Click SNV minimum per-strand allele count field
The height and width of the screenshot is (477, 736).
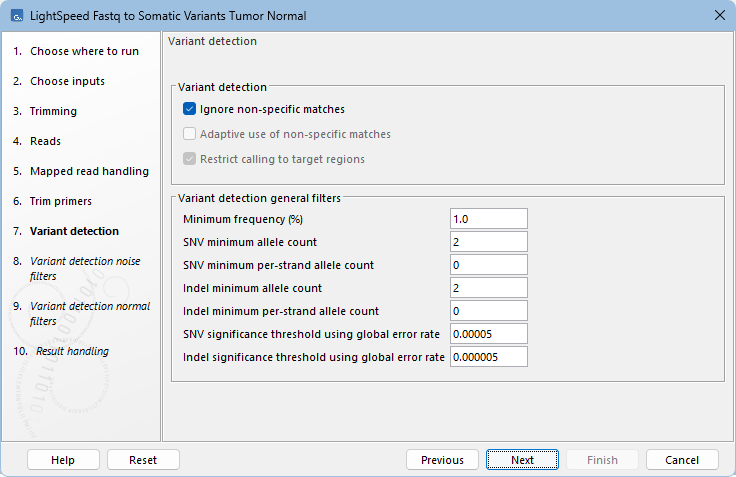489,265
